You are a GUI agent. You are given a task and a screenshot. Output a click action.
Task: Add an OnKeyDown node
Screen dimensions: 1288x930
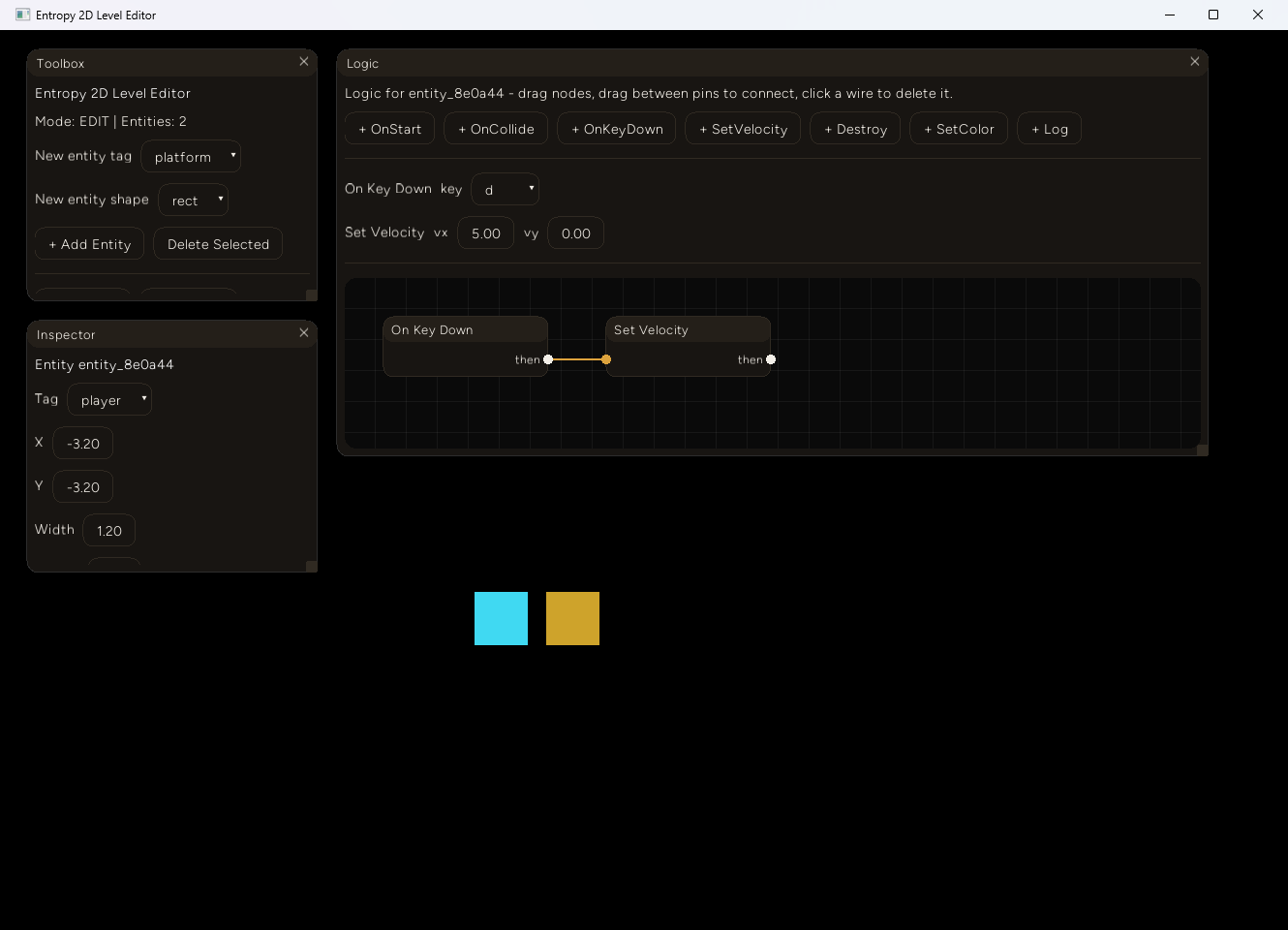tap(617, 129)
